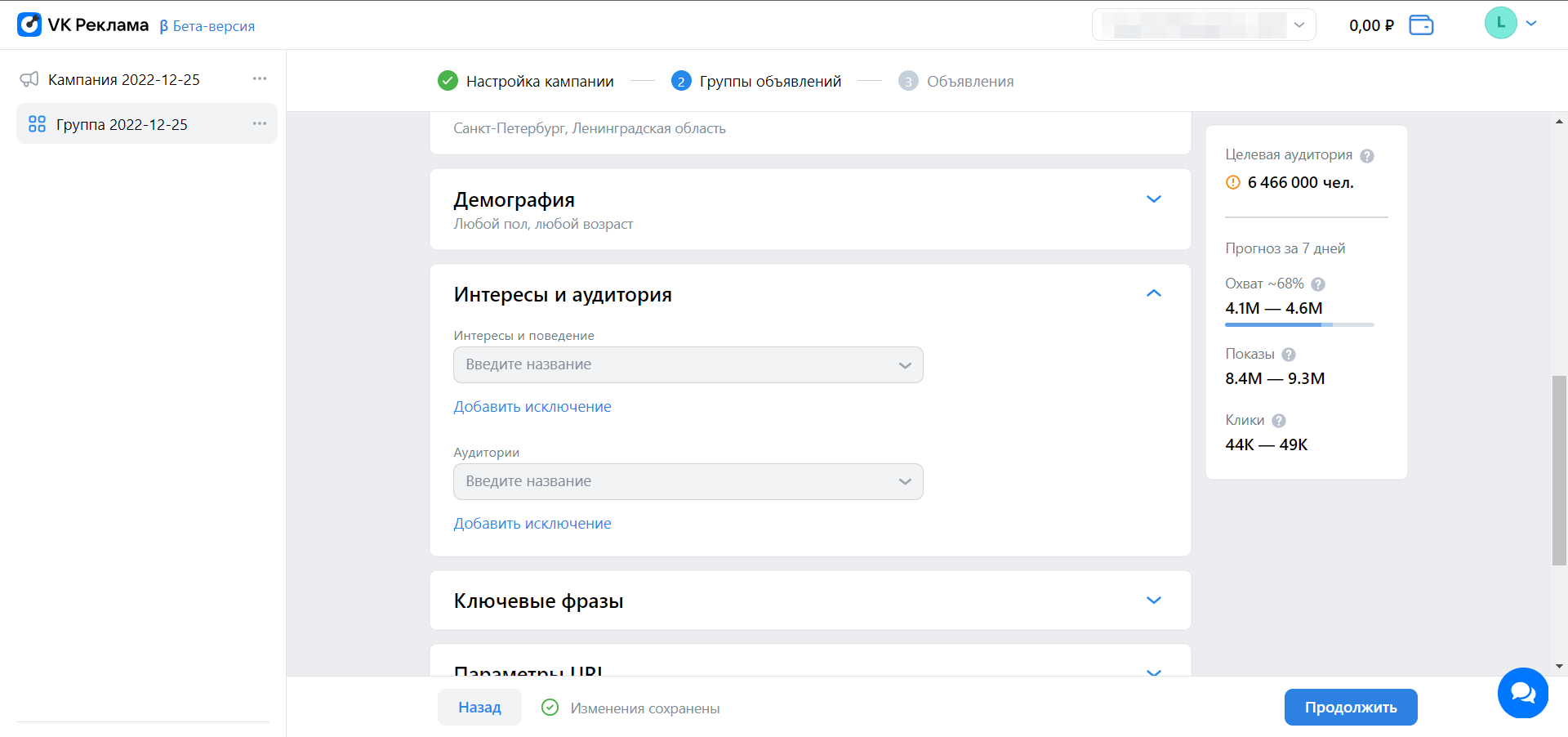Add exclusion under Интересы и поведение
The height and width of the screenshot is (737, 1568).
pyautogui.click(x=532, y=407)
